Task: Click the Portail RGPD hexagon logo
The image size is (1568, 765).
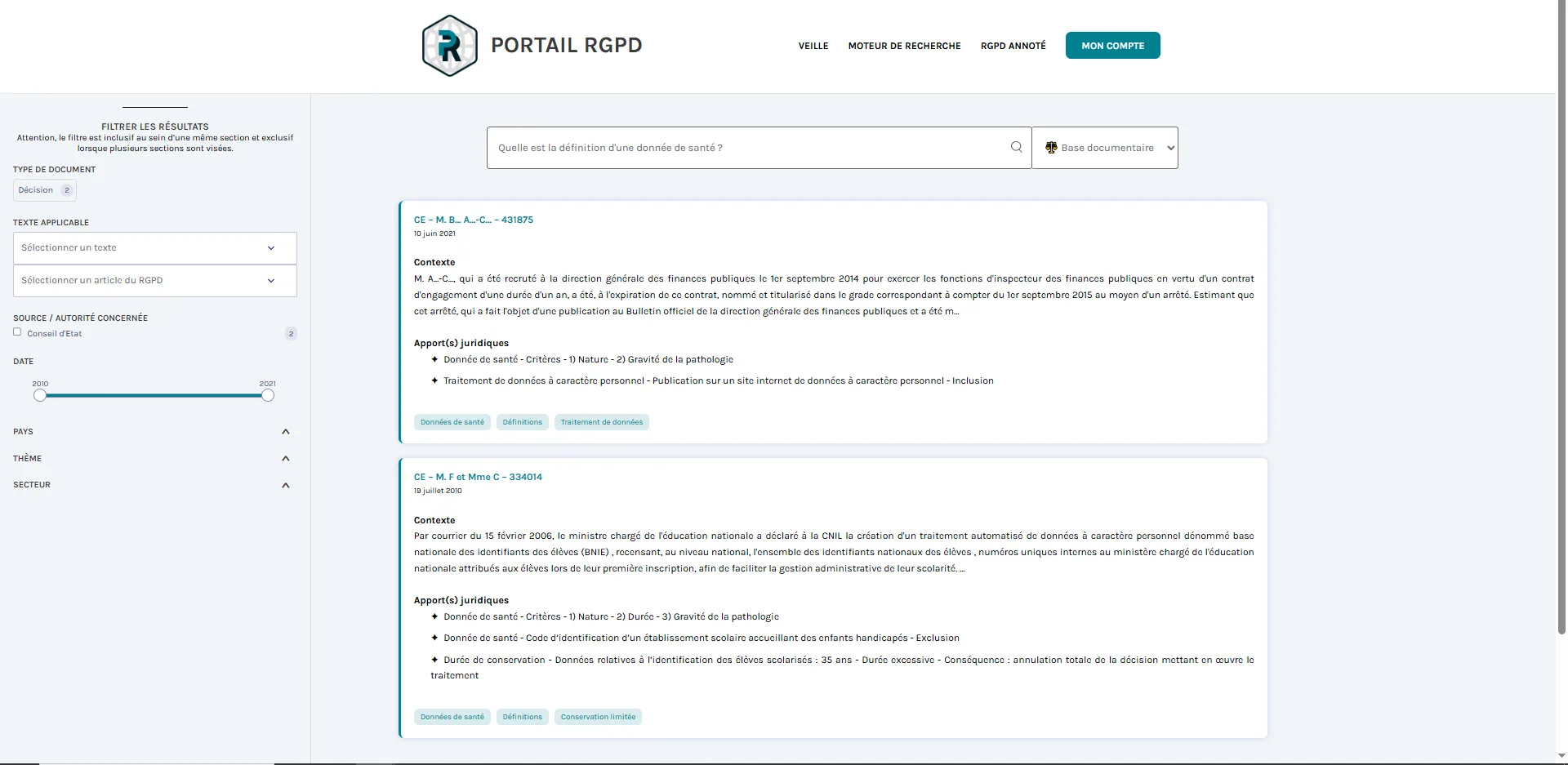Action: pos(449,46)
